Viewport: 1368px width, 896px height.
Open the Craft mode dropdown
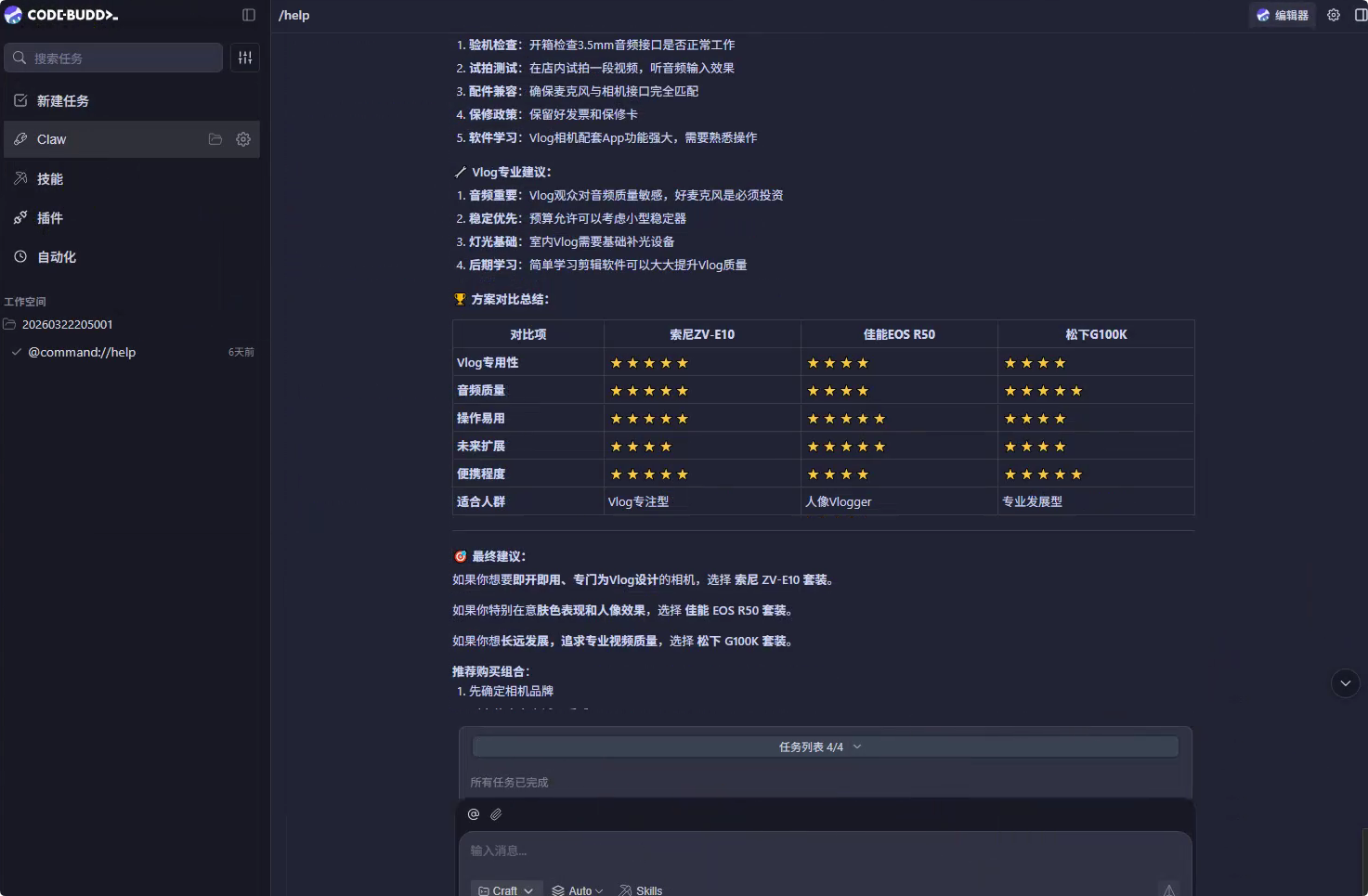[x=507, y=890]
